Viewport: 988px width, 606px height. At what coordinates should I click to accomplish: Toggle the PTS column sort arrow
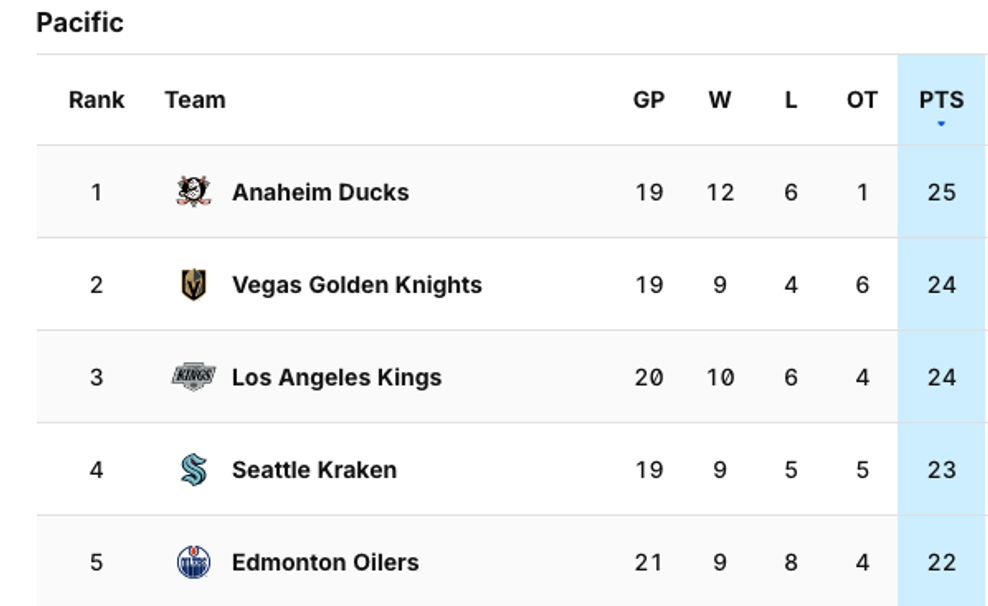pos(941,124)
